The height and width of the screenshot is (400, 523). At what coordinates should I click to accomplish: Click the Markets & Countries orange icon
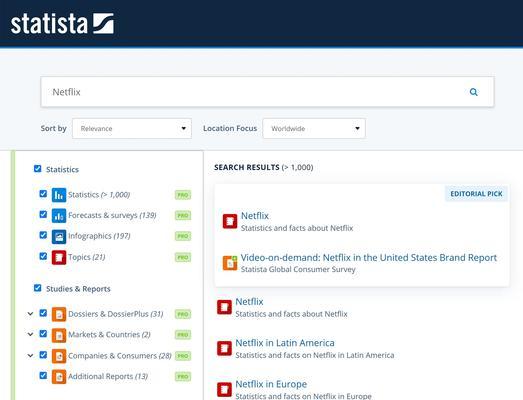coord(59,335)
